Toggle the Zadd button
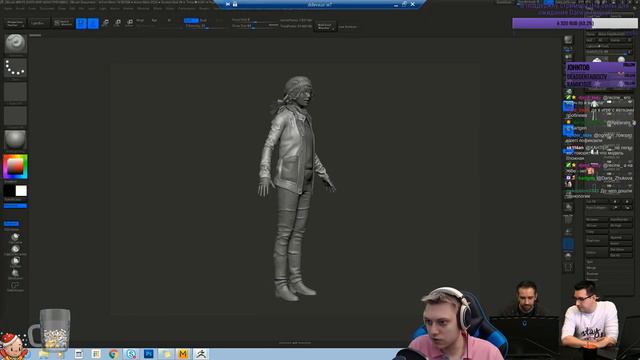The width and height of the screenshot is (640, 360). [191, 20]
